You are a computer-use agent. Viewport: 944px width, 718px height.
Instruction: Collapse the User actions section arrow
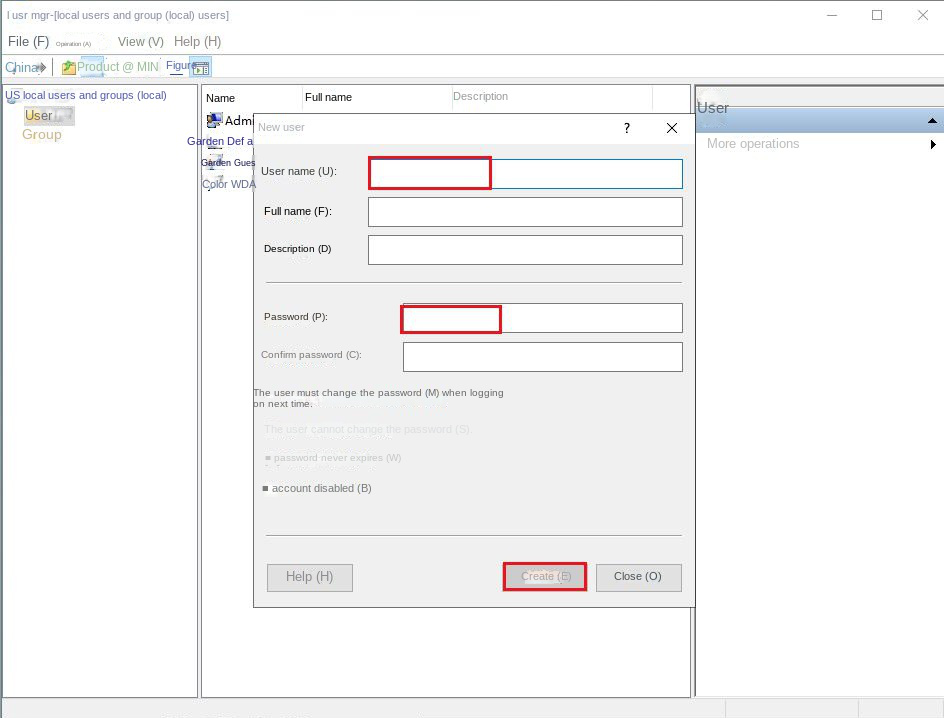932,121
